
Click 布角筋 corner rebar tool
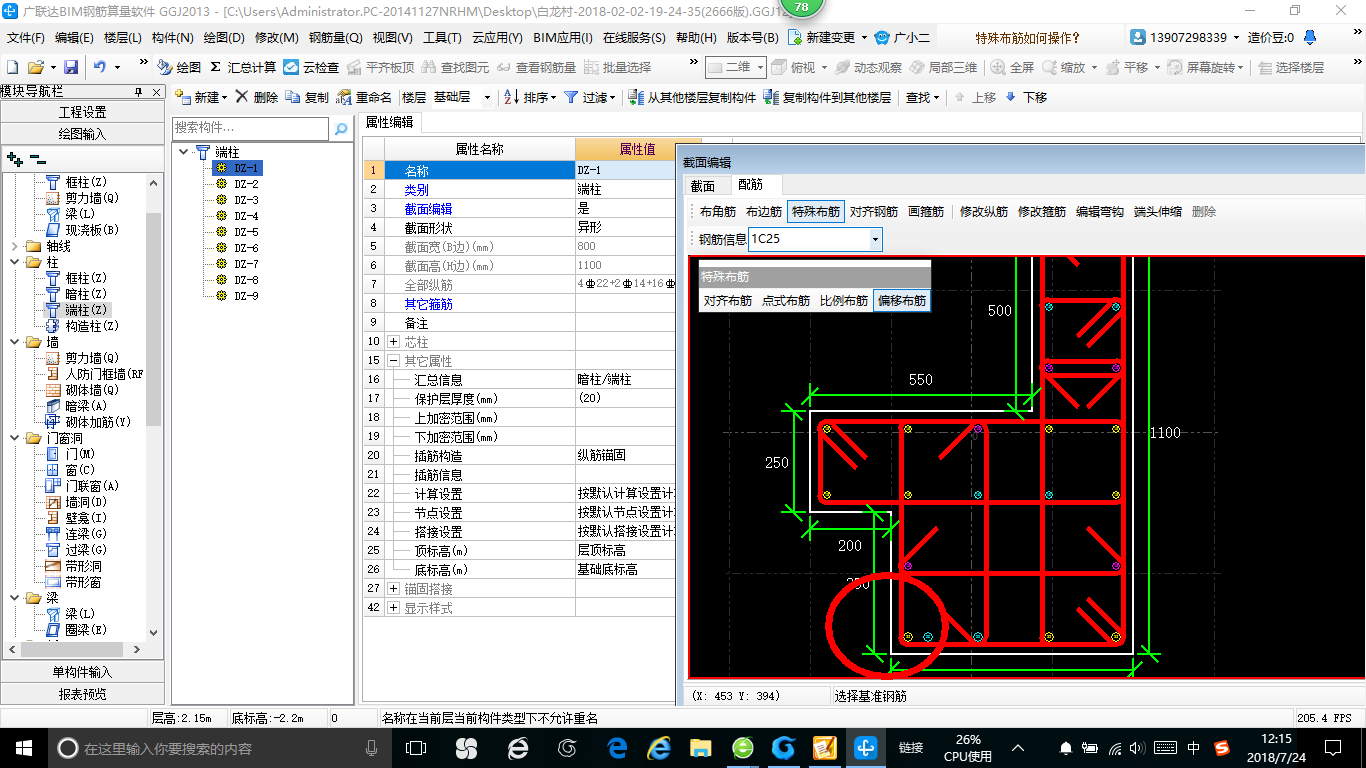(x=717, y=212)
